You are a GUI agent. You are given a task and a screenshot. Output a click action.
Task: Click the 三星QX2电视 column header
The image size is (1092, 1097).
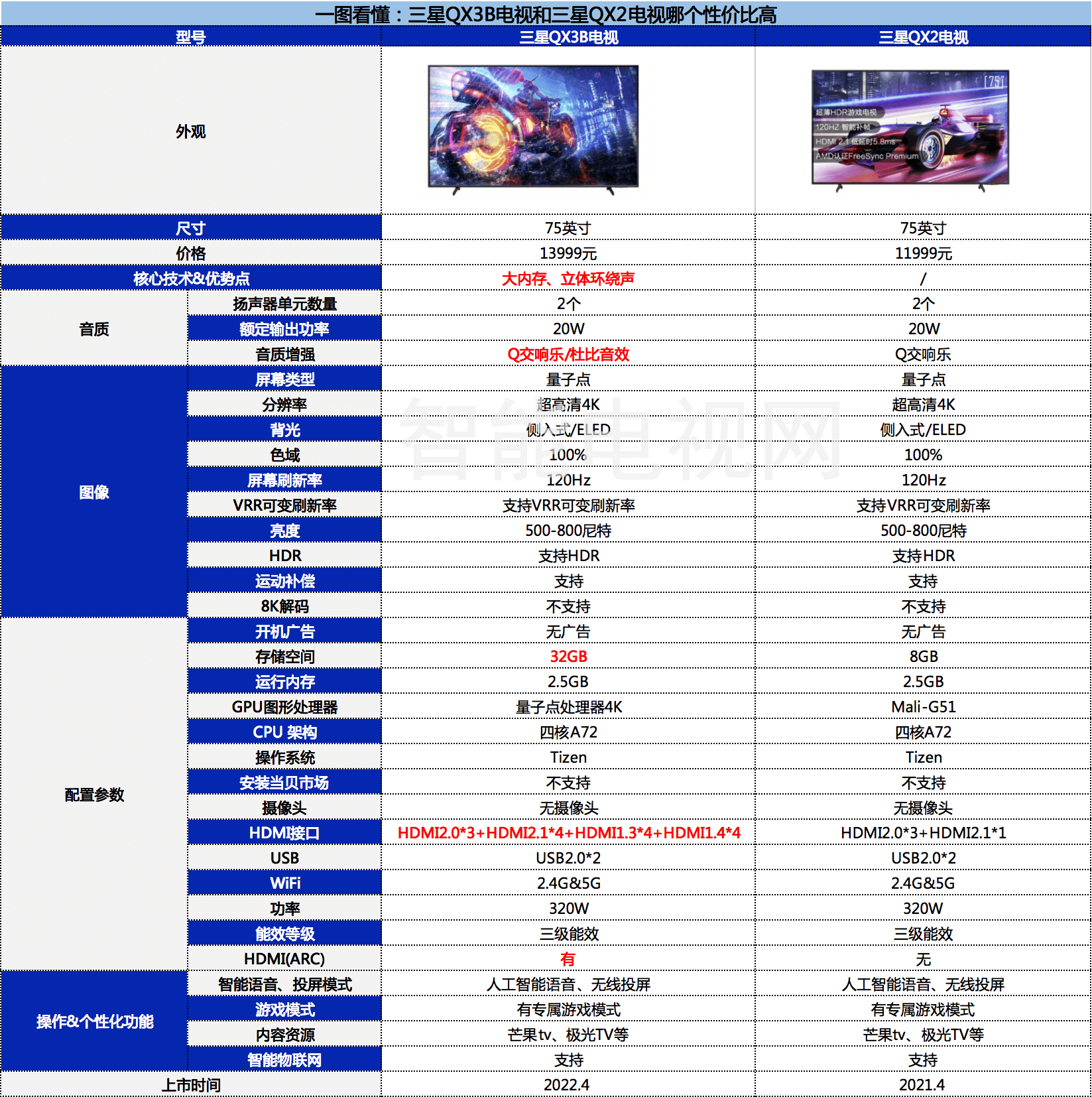click(923, 37)
